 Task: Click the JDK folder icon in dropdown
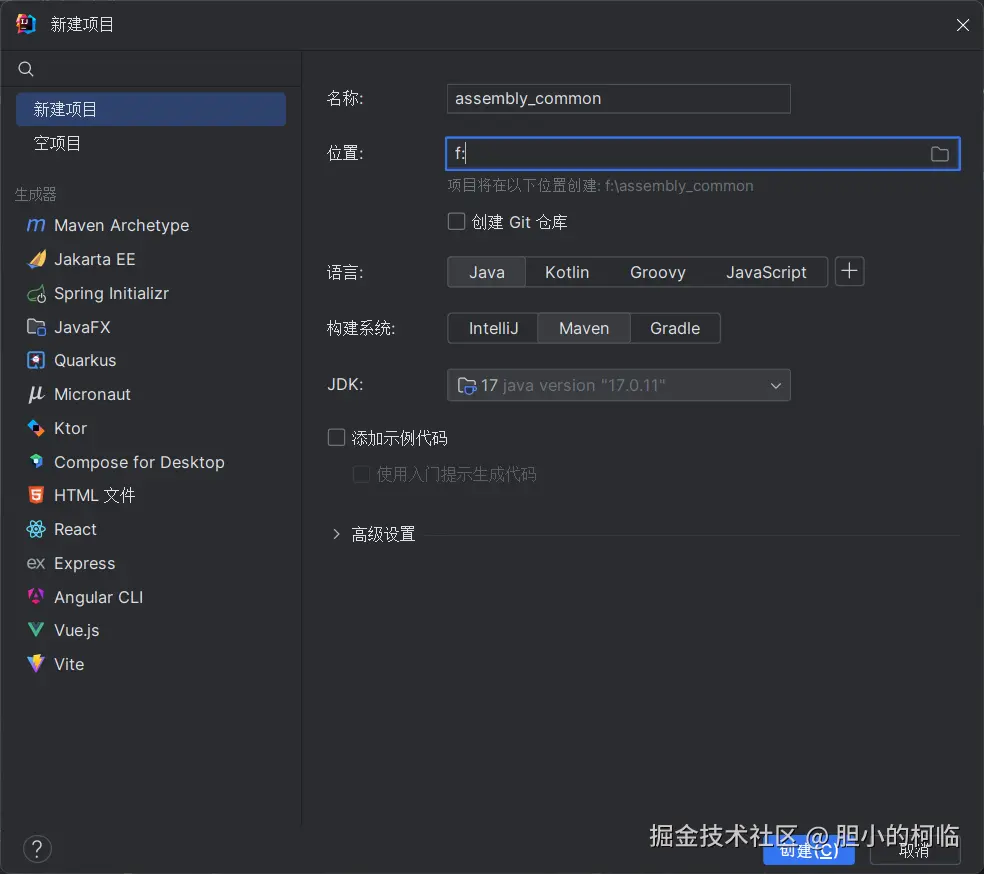point(467,385)
